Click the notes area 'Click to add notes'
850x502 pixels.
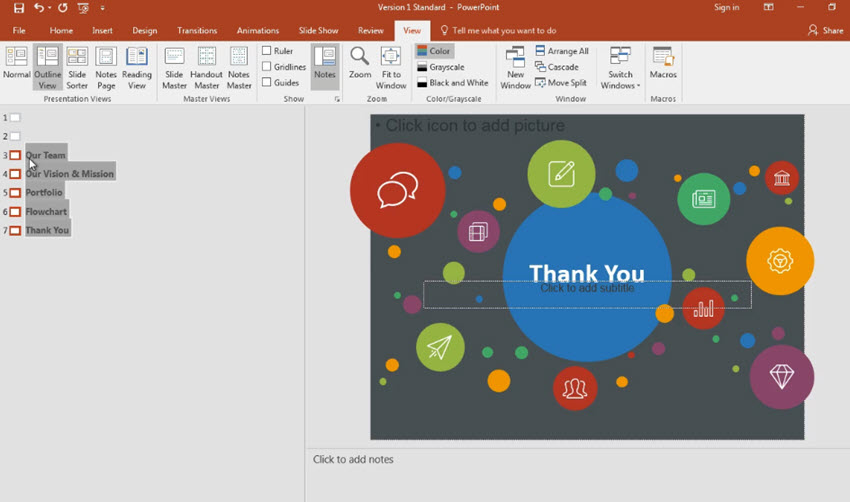[x=353, y=459]
